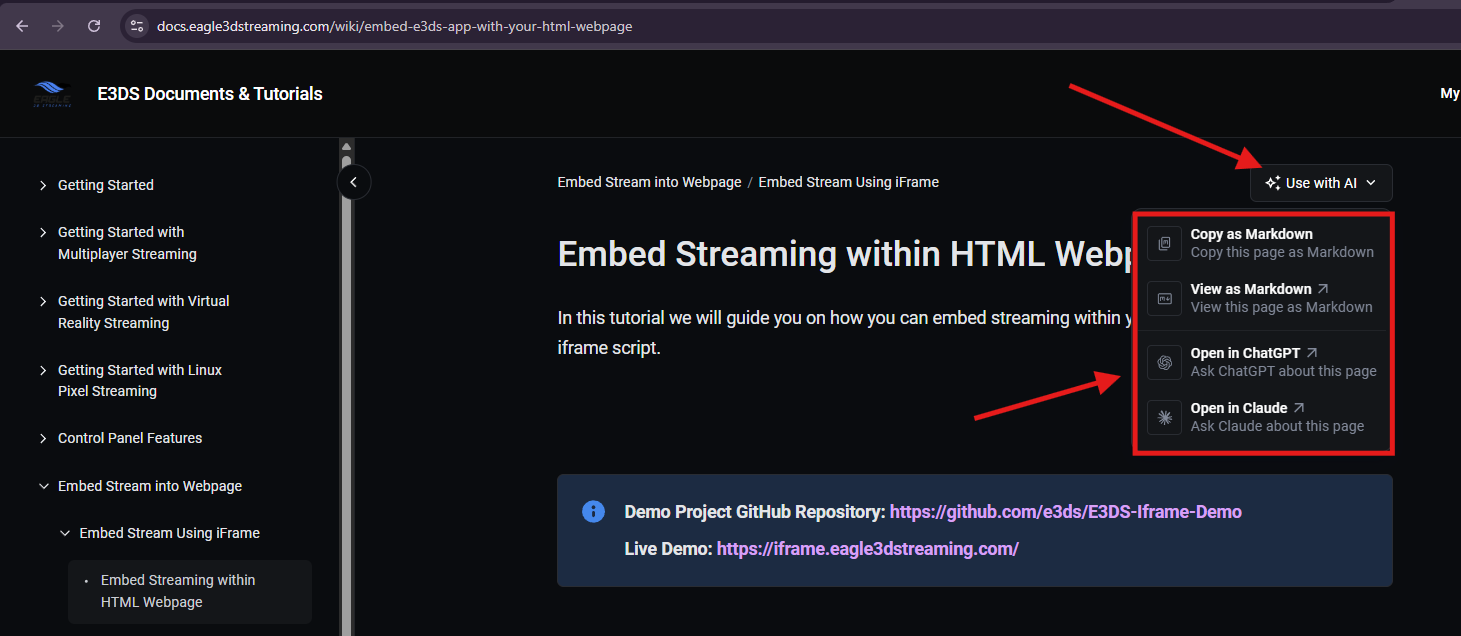The width and height of the screenshot is (1461, 636).
Task: Click the 'Demo Project GitHub Repository:' label
Action: [x=755, y=512]
